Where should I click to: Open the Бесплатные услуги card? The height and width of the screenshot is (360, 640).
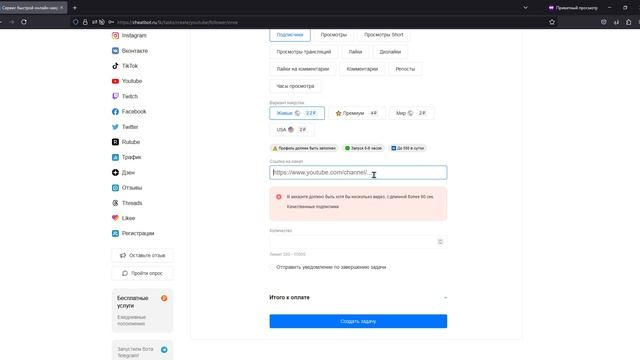coord(142,311)
